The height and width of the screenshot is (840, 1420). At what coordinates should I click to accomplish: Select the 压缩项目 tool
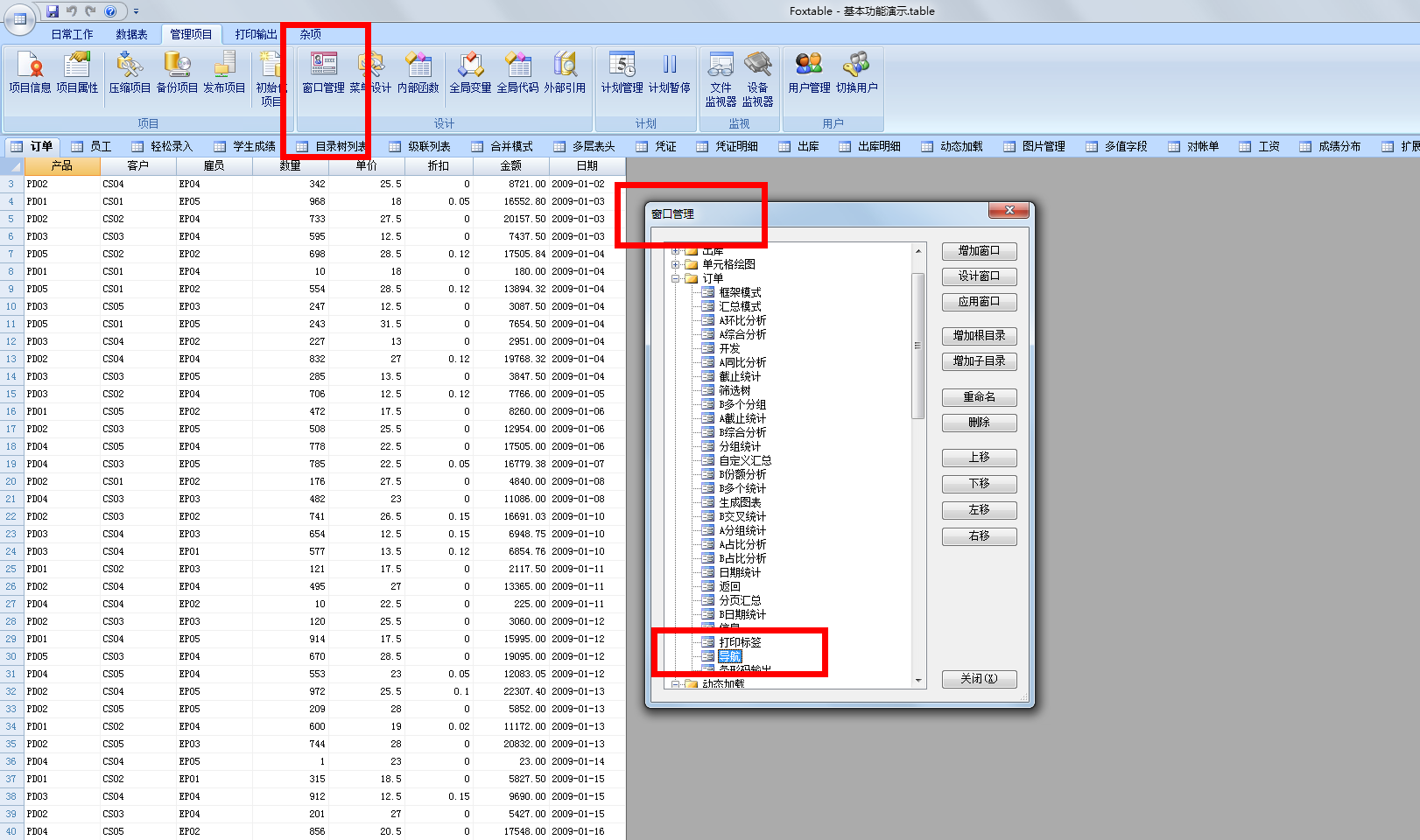pyautogui.click(x=130, y=73)
